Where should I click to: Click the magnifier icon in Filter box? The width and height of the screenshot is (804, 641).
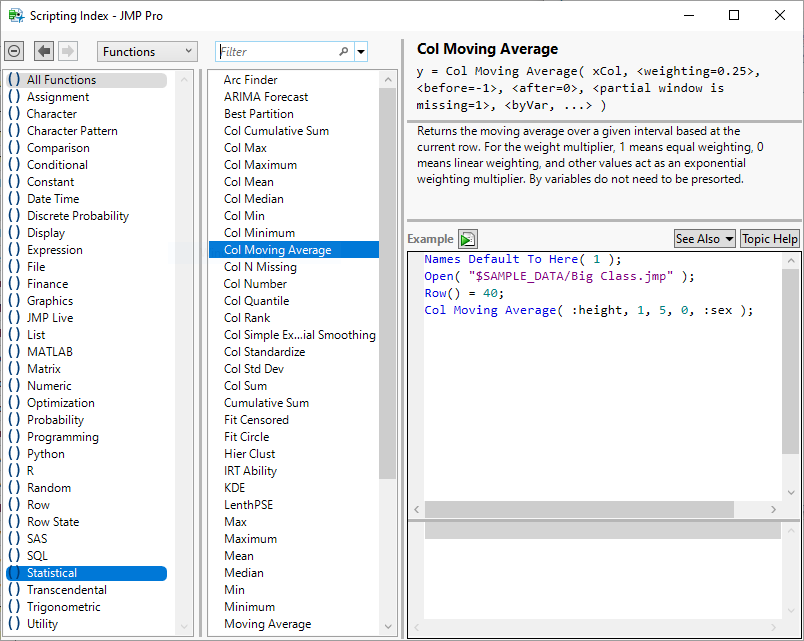tap(344, 52)
